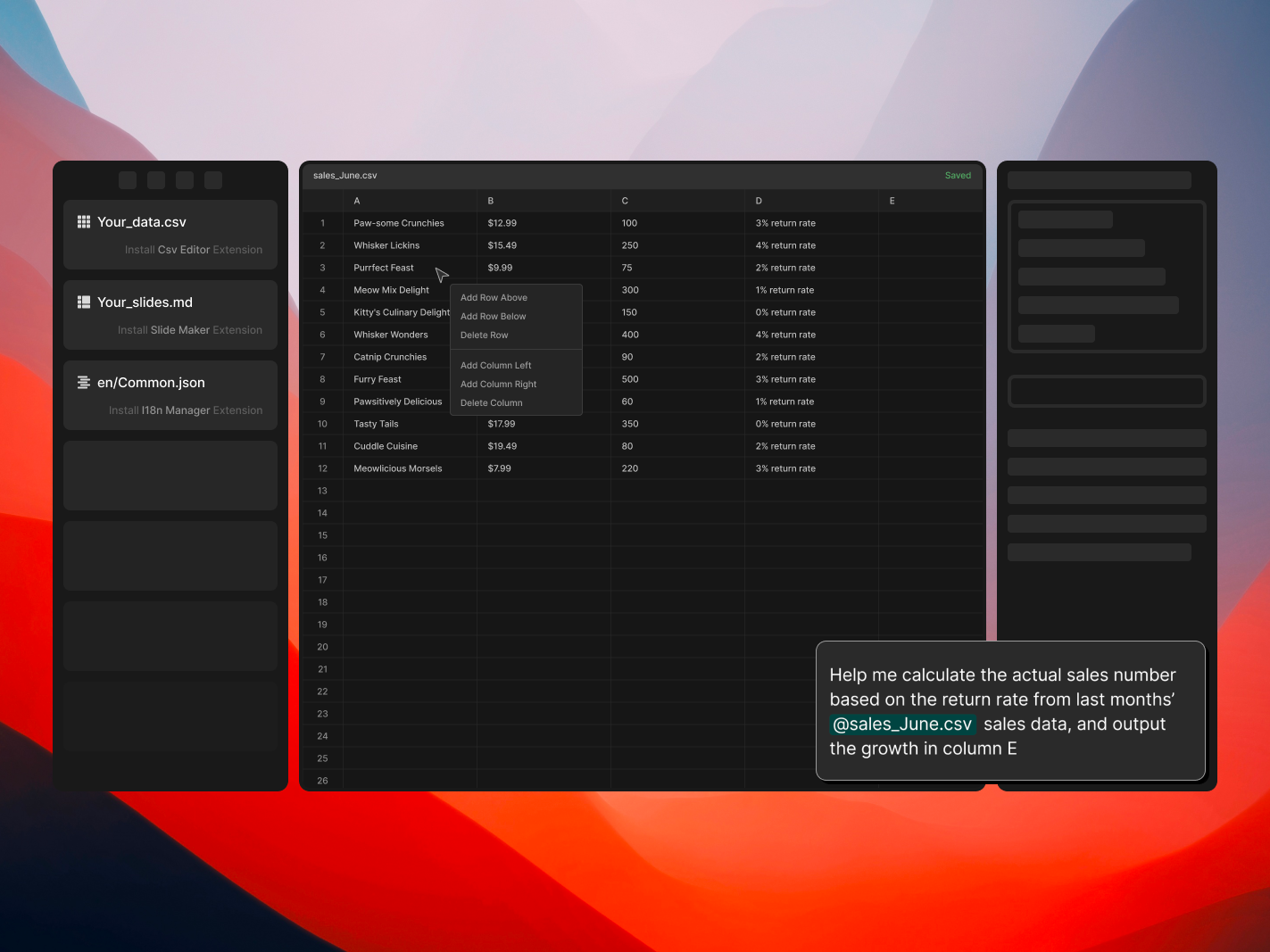Click the empty input box in right panel
This screenshot has height=952, width=1270.
coord(1107,391)
